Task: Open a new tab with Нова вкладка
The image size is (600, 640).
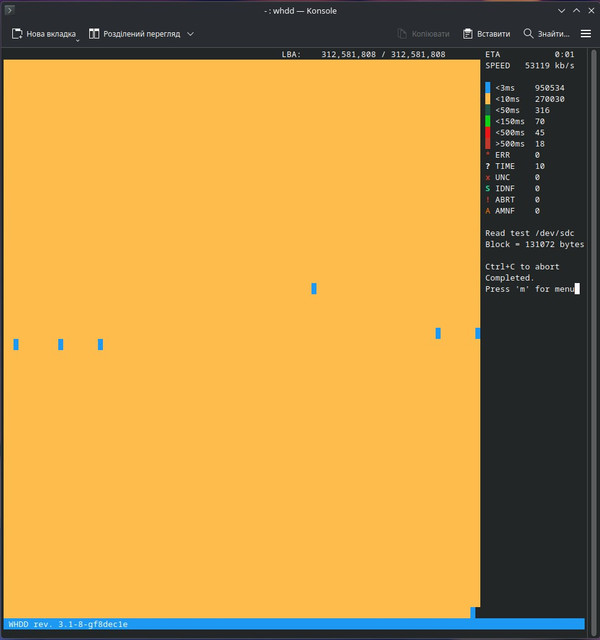Action: click(44, 34)
